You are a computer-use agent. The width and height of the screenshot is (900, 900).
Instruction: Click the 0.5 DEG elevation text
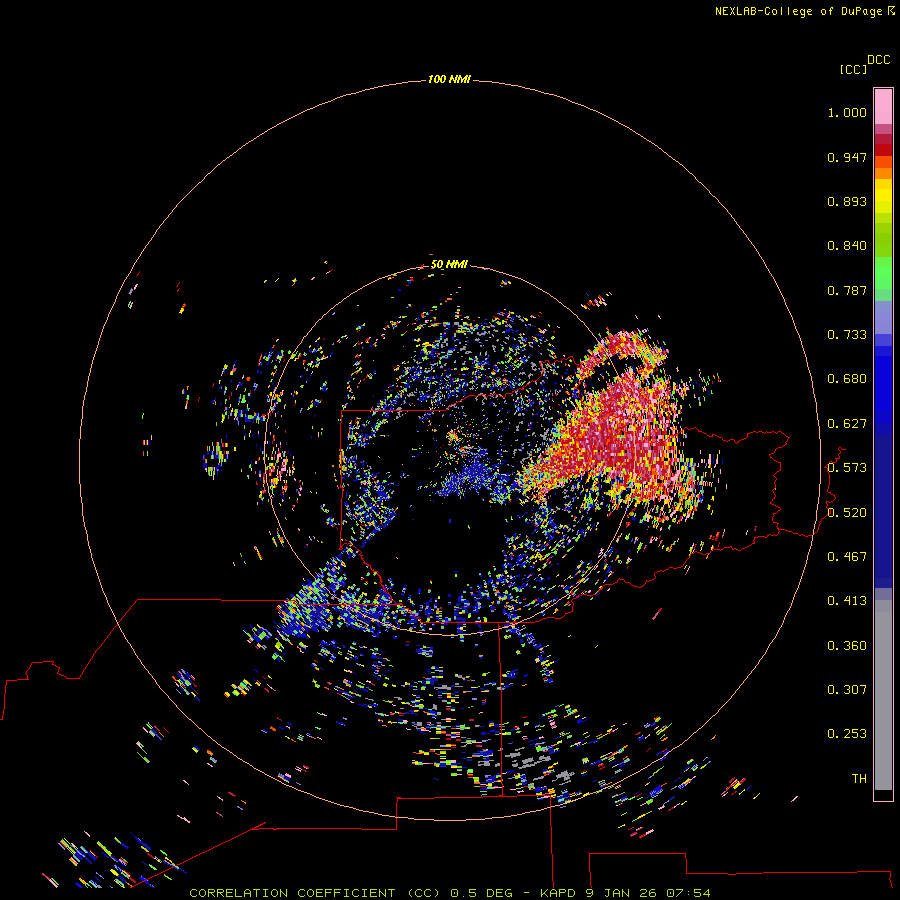(481, 893)
